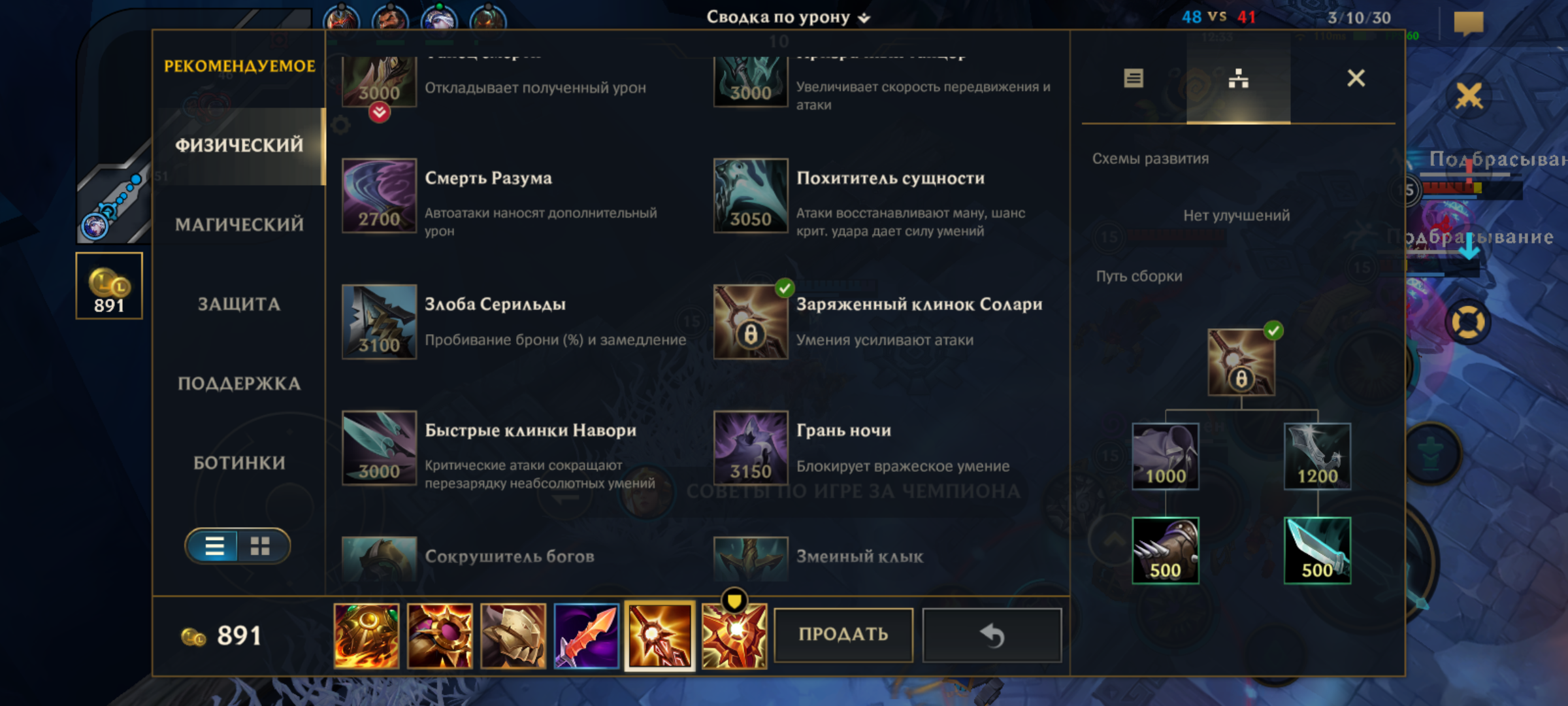
Task: Open the БОТИНКИ category
Action: point(239,463)
